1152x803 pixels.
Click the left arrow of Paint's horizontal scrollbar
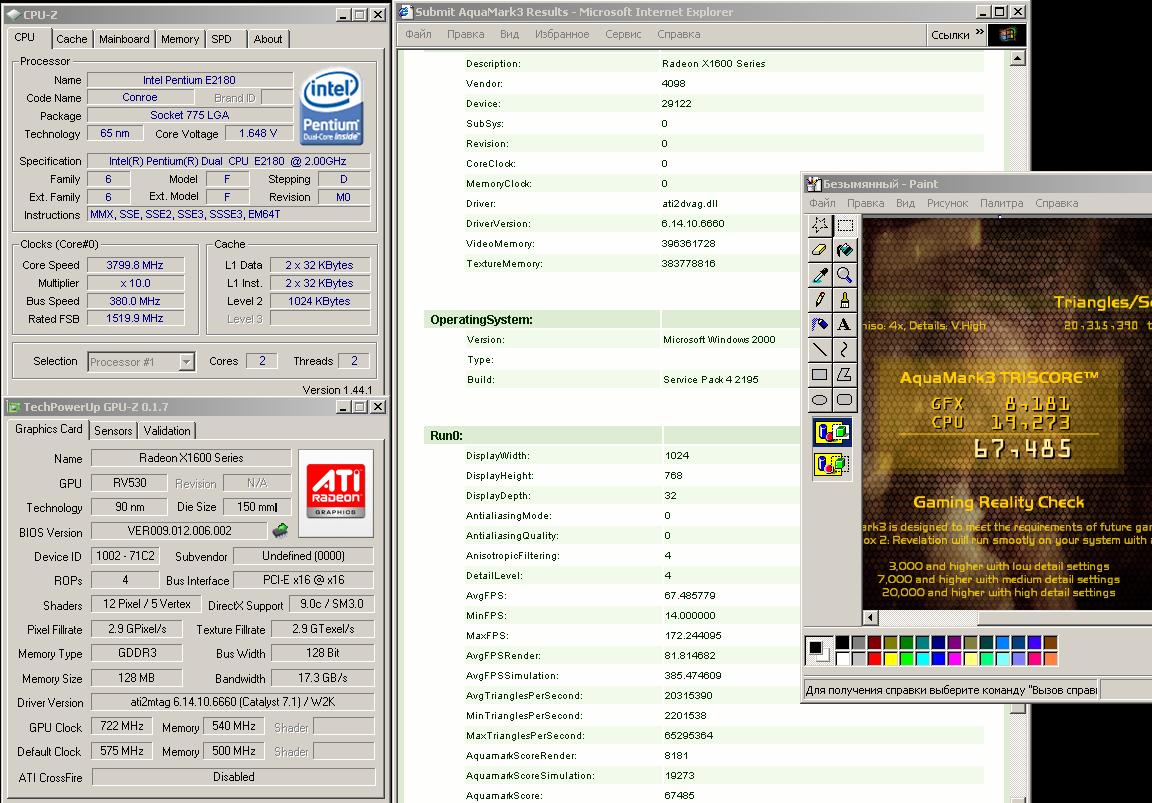(x=870, y=618)
